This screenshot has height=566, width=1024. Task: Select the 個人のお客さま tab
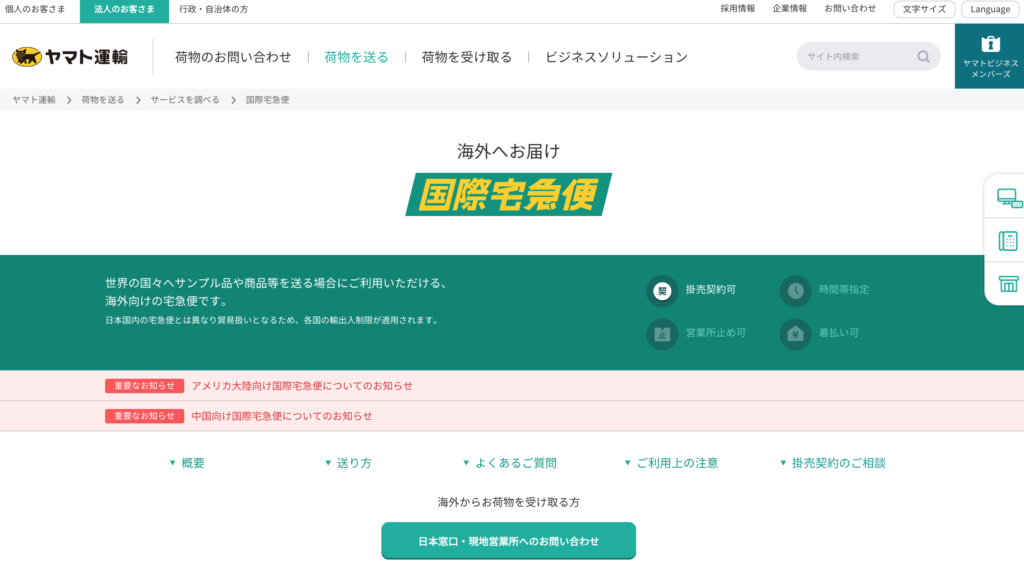click(x=35, y=9)
